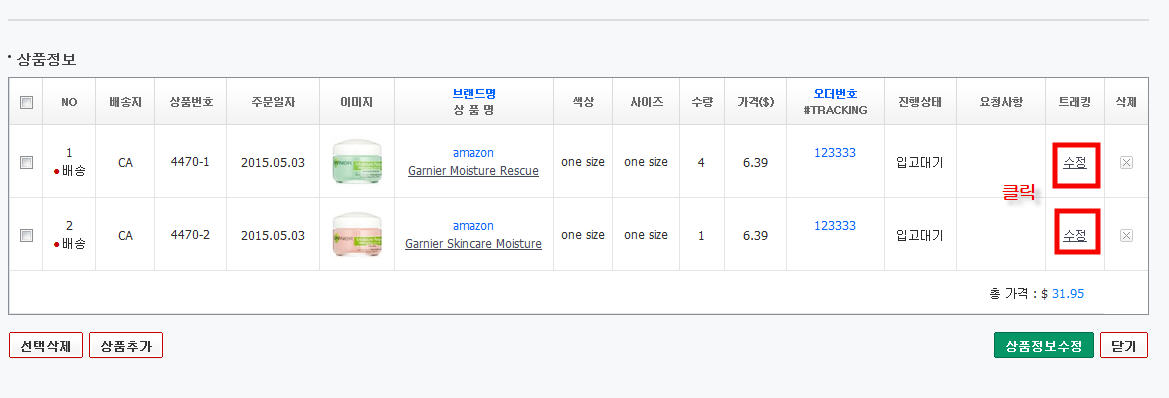The image size is (1169, 398).
Task: Click the green Garnier jar thumbnail
Action: click(x=356, y=162)
